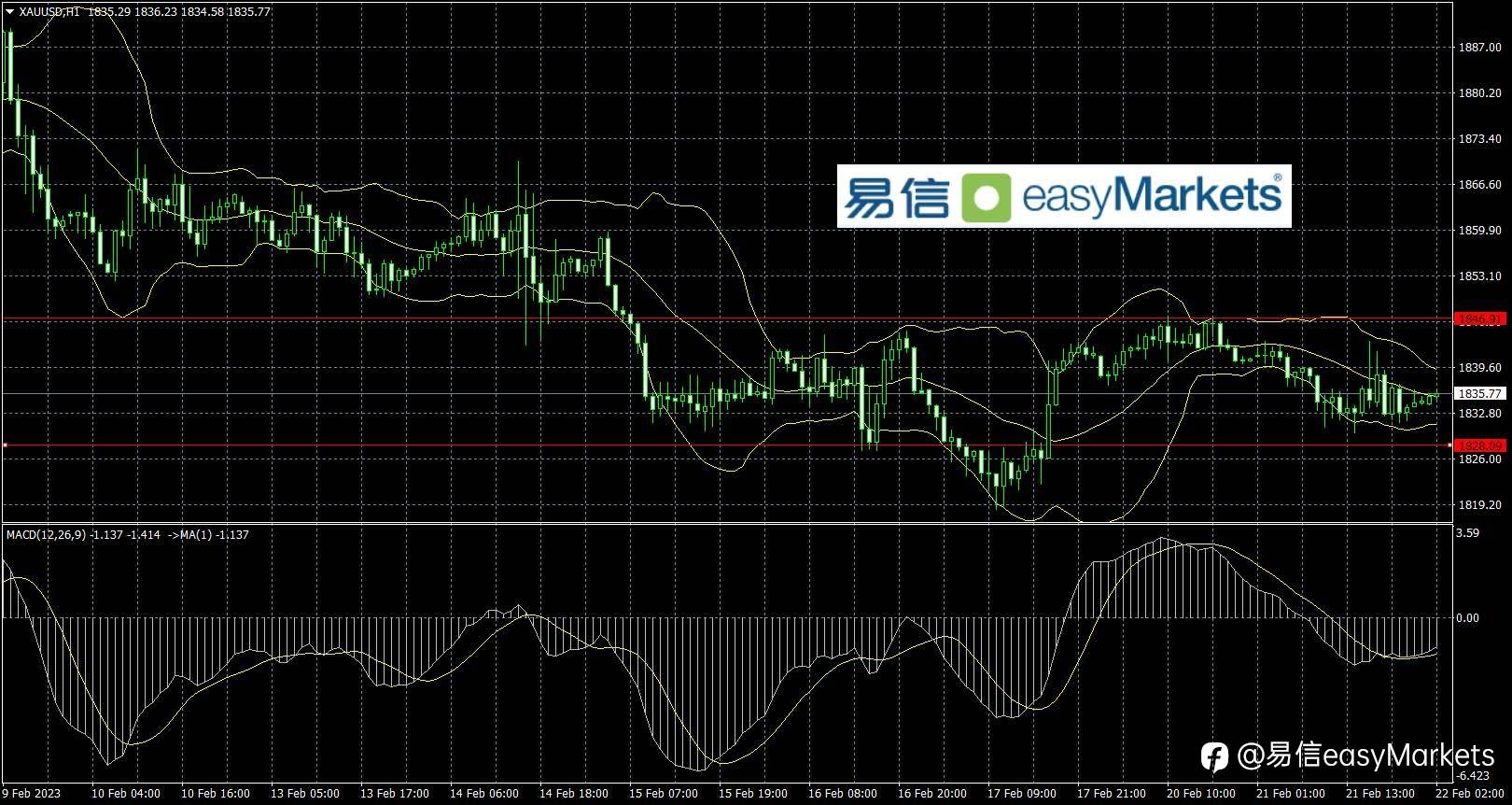Image resolution: width=1512 pixels, height=805 pixels.
Task: Click the 15 Feb 19:00 time label
Action: (753, 794)
